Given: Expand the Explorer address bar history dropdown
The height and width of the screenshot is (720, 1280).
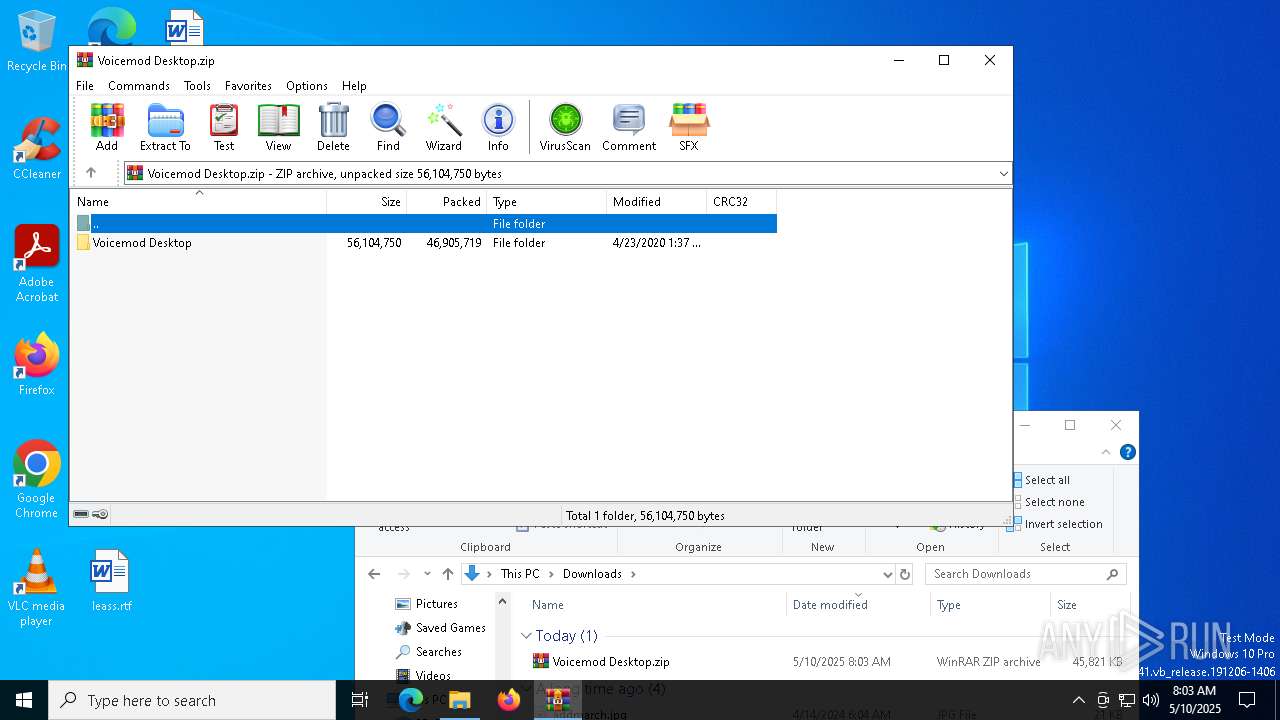Looking at the screenshot, I should [887, 574].
